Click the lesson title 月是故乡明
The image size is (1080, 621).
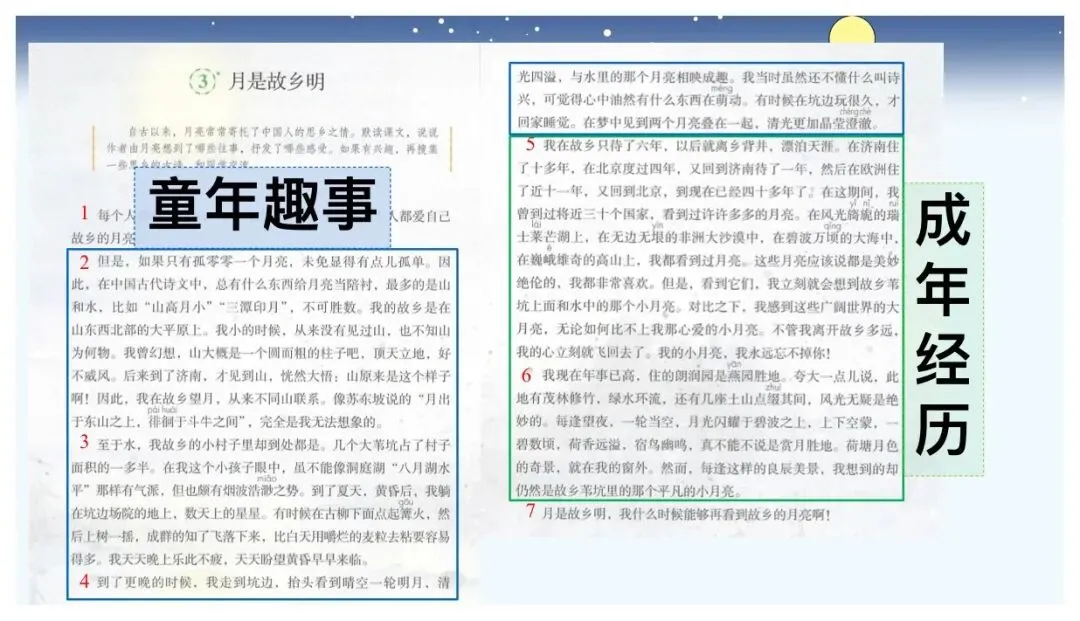pos(276,81)
